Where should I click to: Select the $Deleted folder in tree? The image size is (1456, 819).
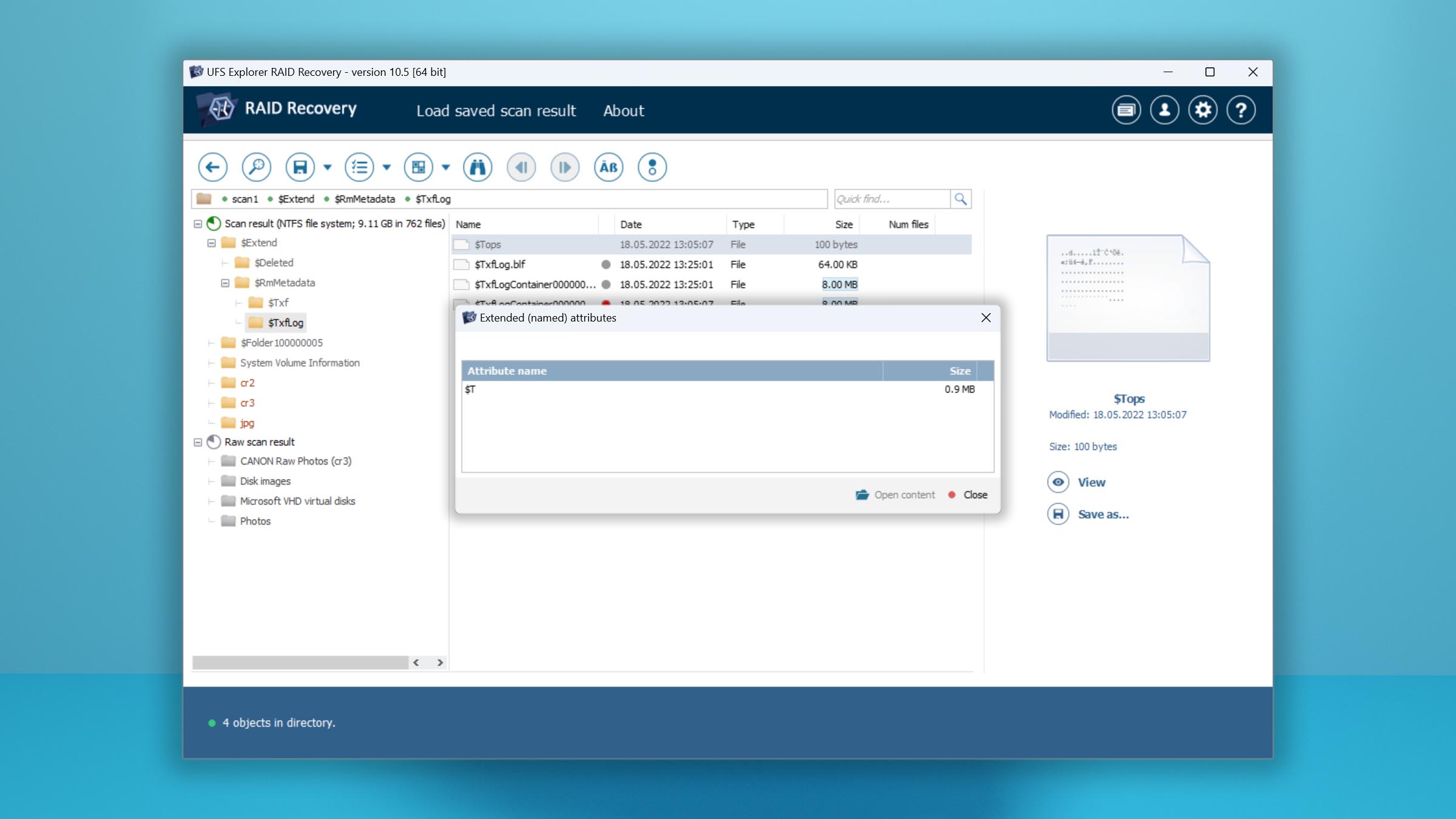pos(274,263)
